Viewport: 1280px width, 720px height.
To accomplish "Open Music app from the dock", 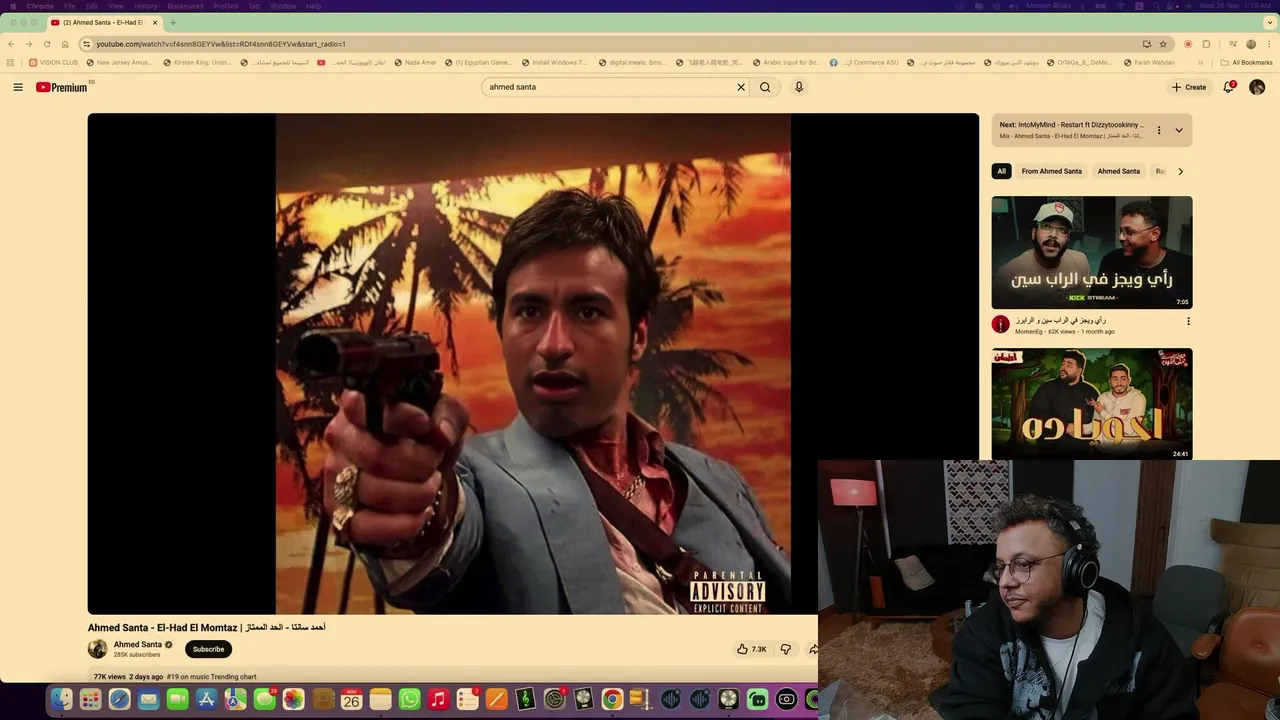I will (x=438, y=700).
